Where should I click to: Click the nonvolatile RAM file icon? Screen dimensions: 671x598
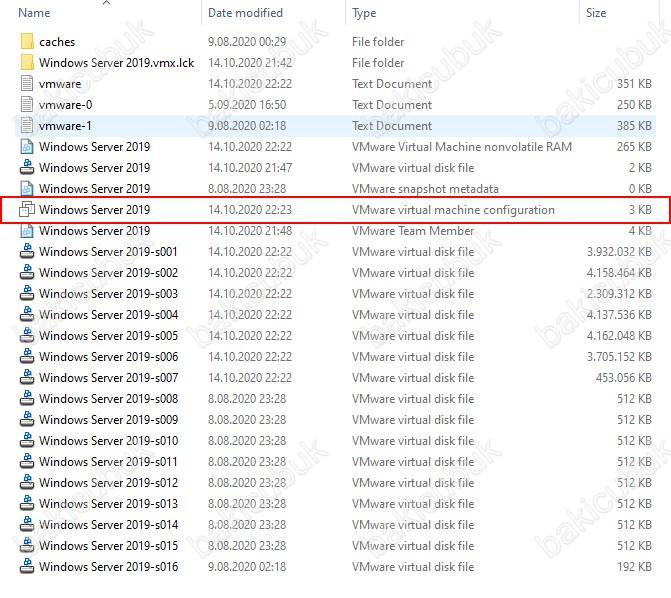click(27, 146)
